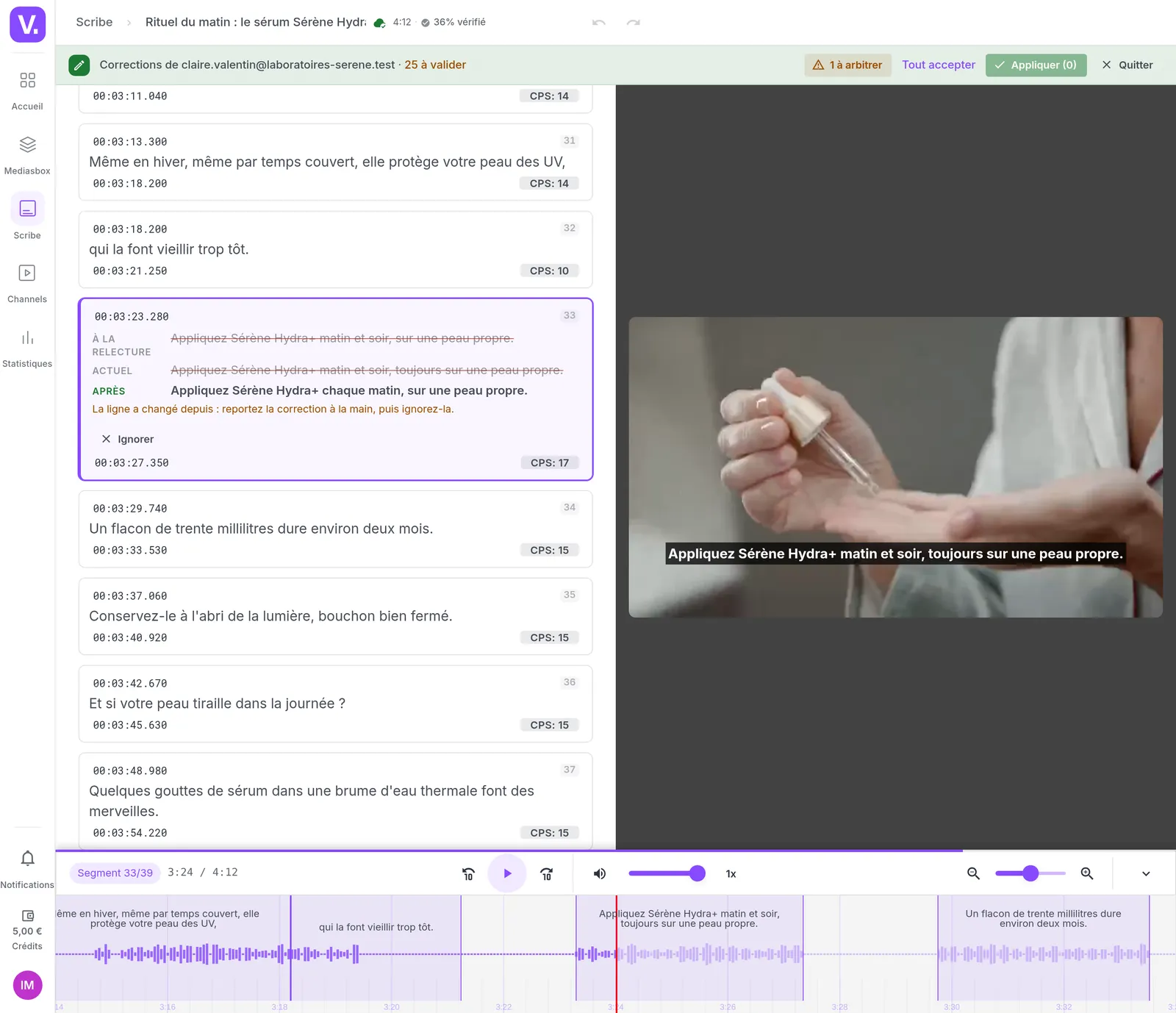Rewind playback 10 seconds
Screen dimensions: 1176x1013
468,873
